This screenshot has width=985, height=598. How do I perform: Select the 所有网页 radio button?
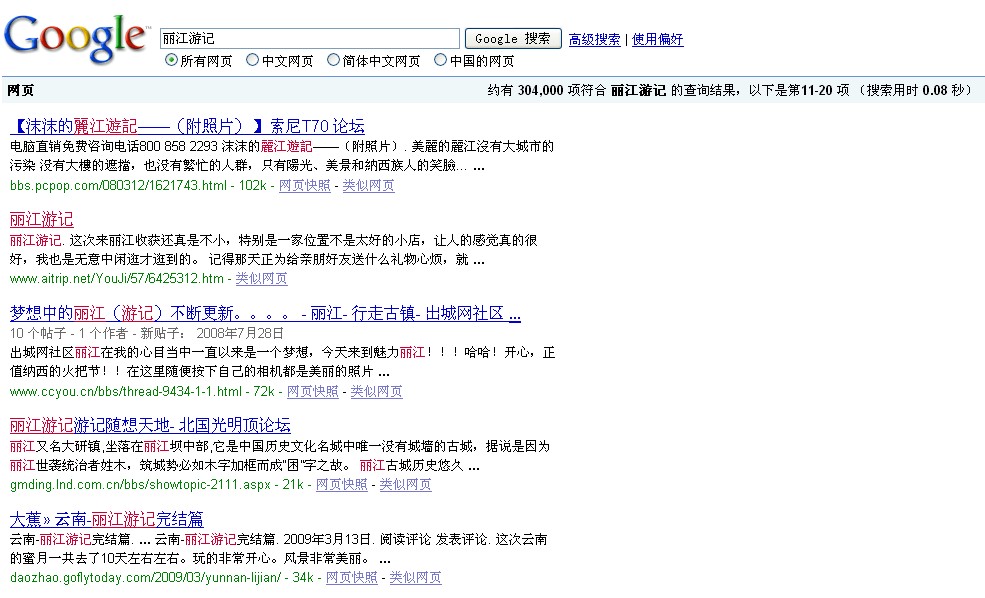[171, 60]
